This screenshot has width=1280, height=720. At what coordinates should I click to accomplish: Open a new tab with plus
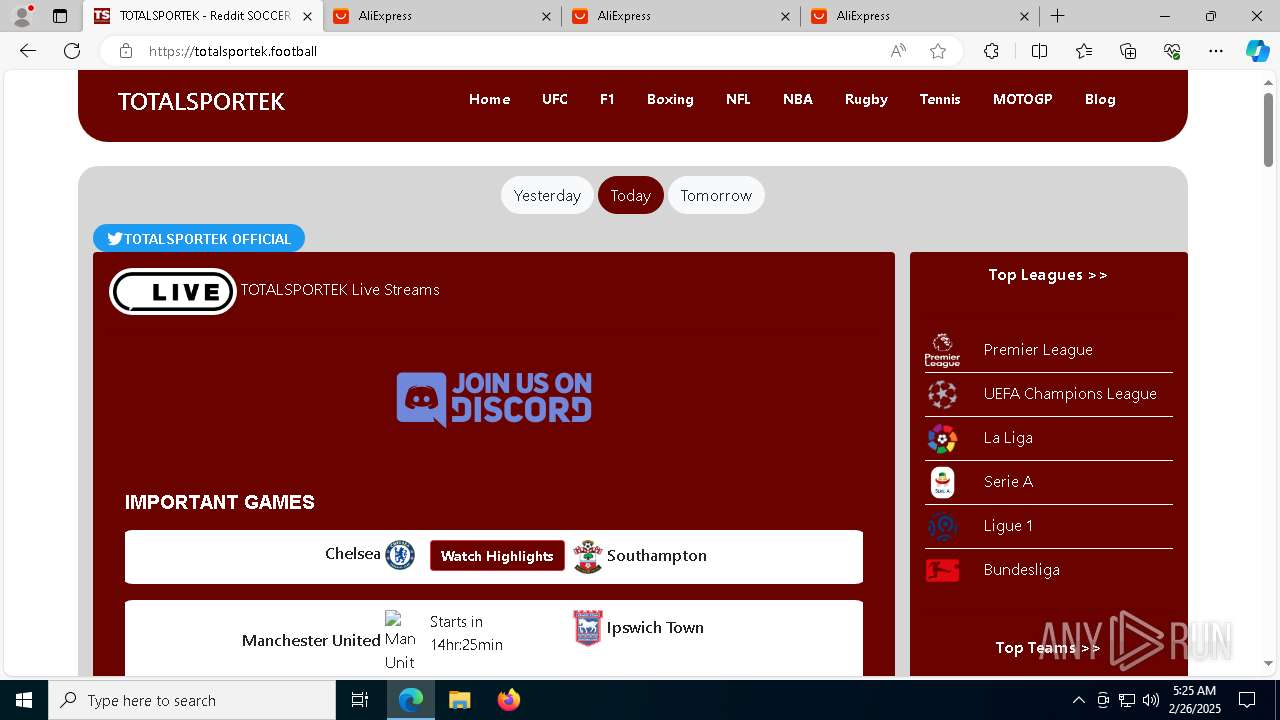point(1057,16)
